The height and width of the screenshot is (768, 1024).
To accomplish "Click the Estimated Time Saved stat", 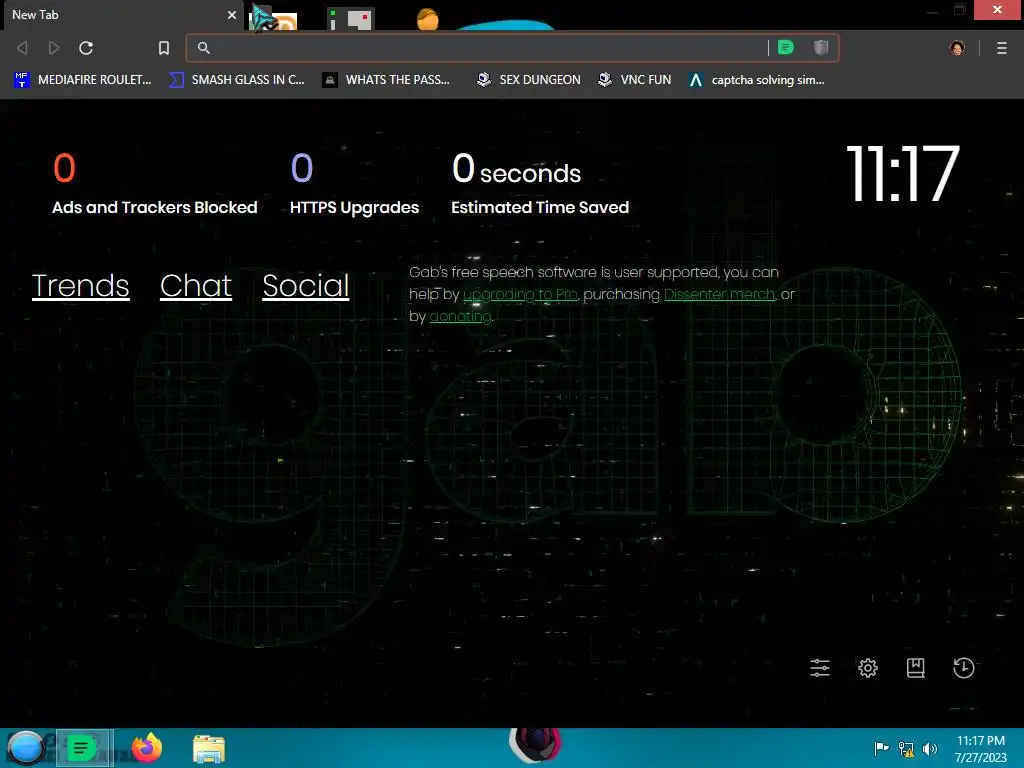I will [540, 184].
